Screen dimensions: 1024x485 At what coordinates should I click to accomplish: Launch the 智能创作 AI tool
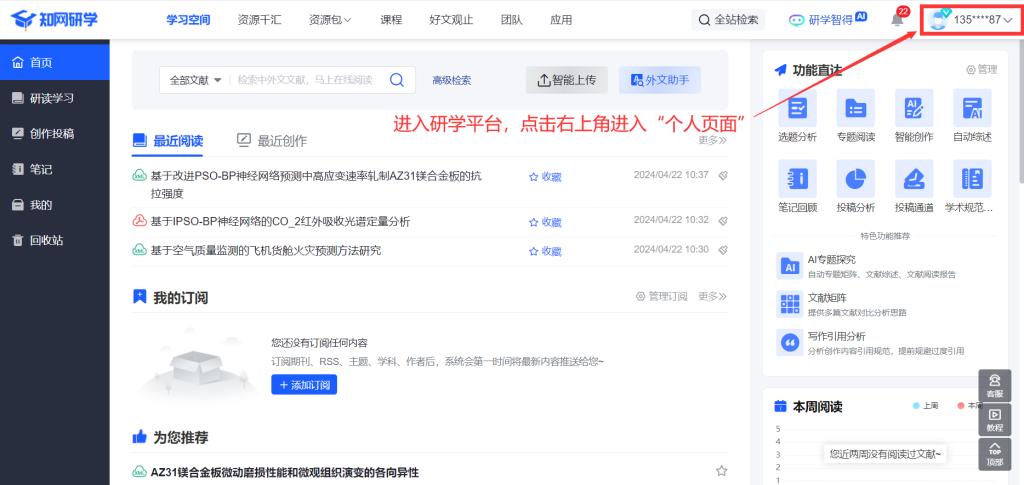point(913,108)
